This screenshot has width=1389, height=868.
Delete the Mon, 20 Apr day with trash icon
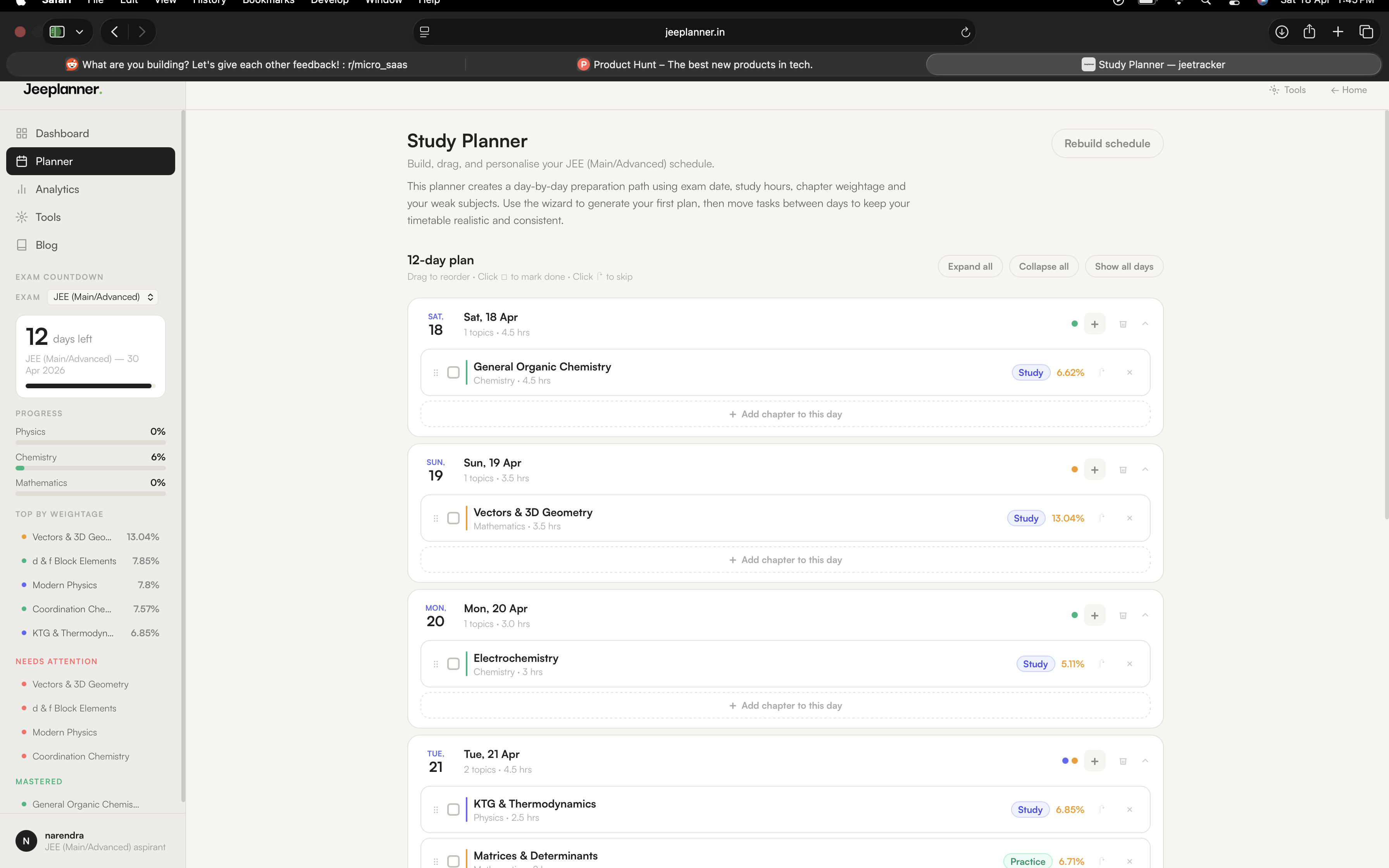coord(1123,615)
